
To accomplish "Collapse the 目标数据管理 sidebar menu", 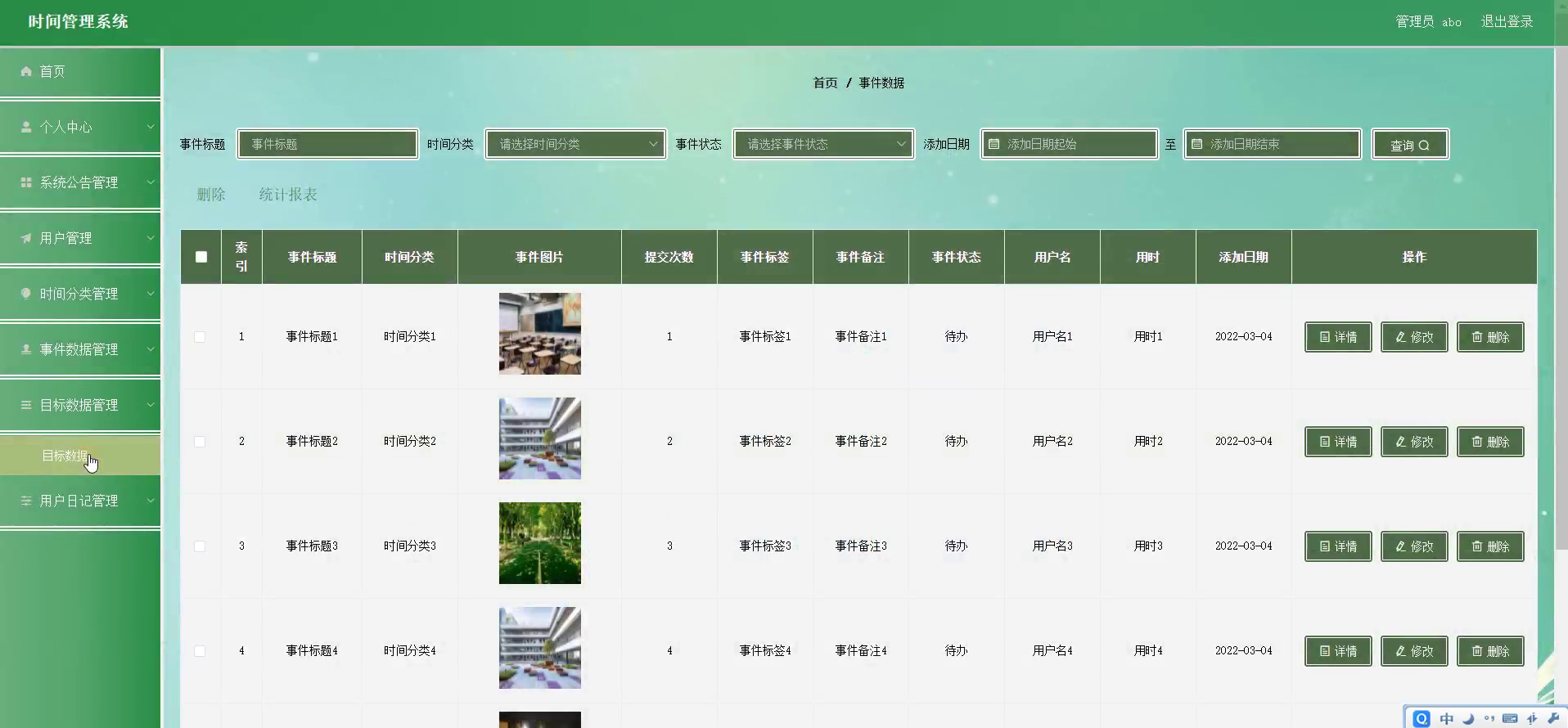I will pos(80,405).
